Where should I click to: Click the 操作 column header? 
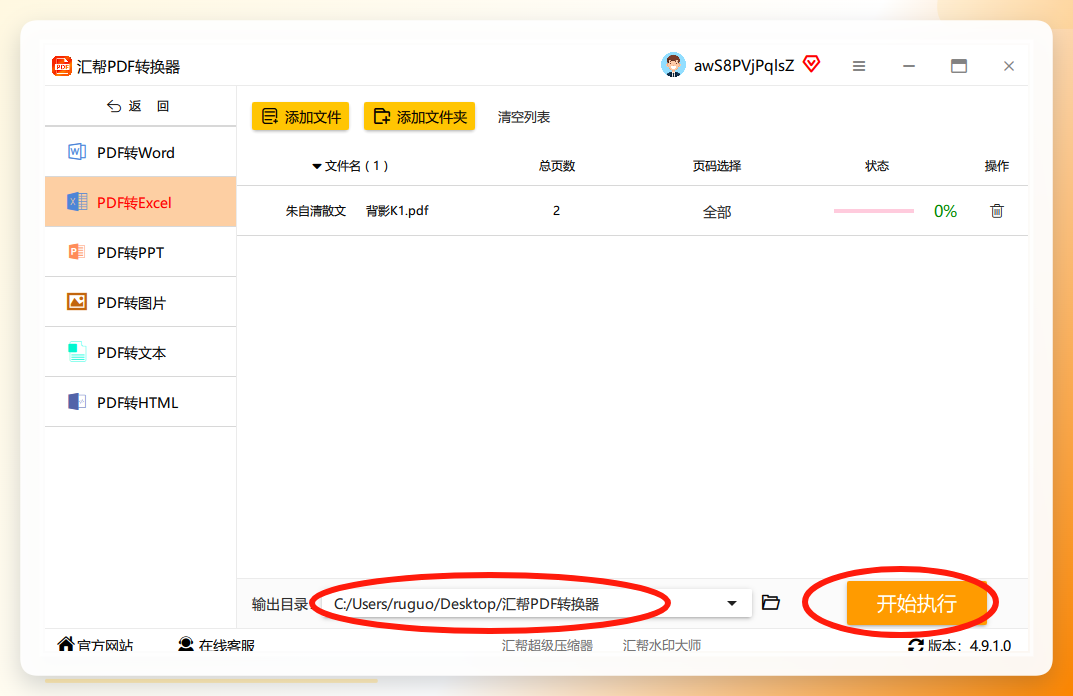(996, 166)
